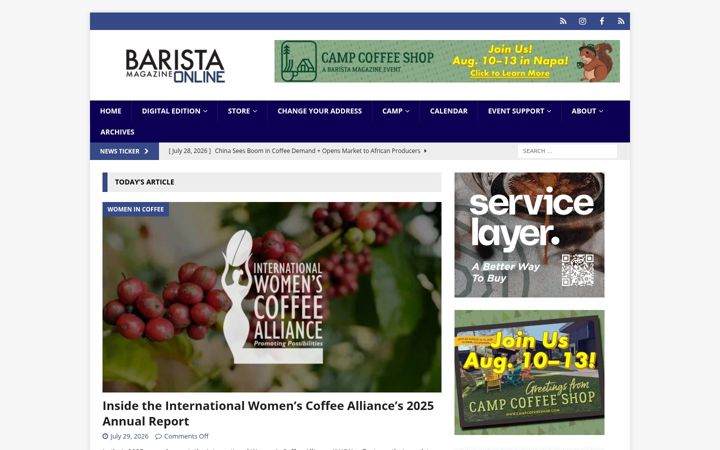Open the Camp Coffee Shop banner ad

coord(447,62)
